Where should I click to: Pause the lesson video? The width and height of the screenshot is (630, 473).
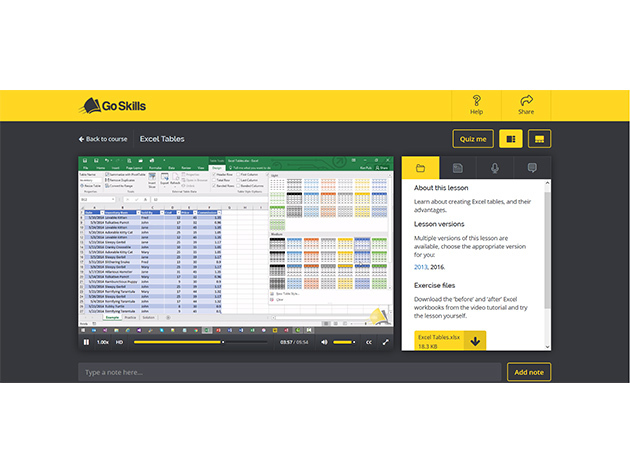[86, 342]
